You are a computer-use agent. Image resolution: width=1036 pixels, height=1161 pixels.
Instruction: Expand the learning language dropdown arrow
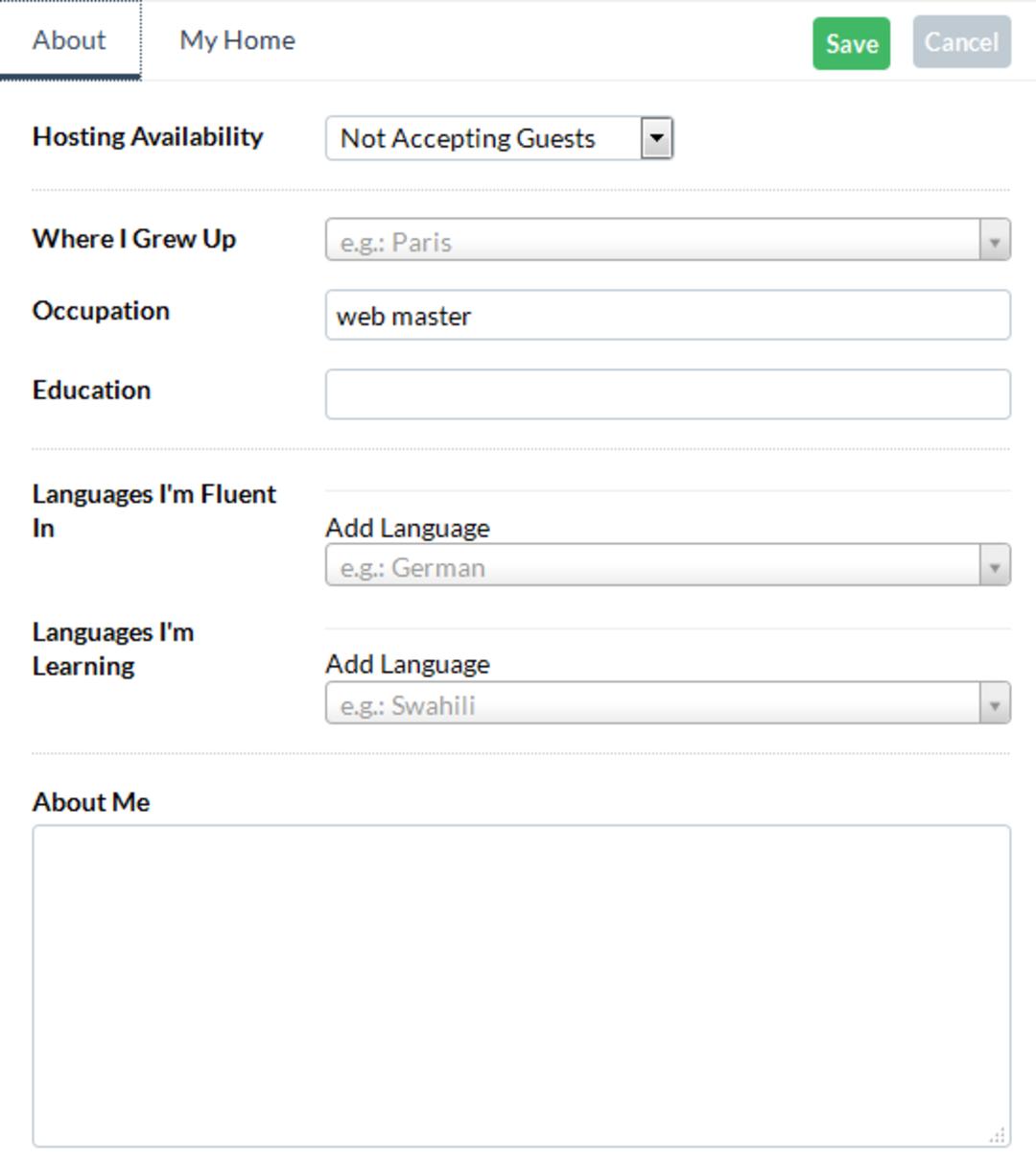click(995, 703)
